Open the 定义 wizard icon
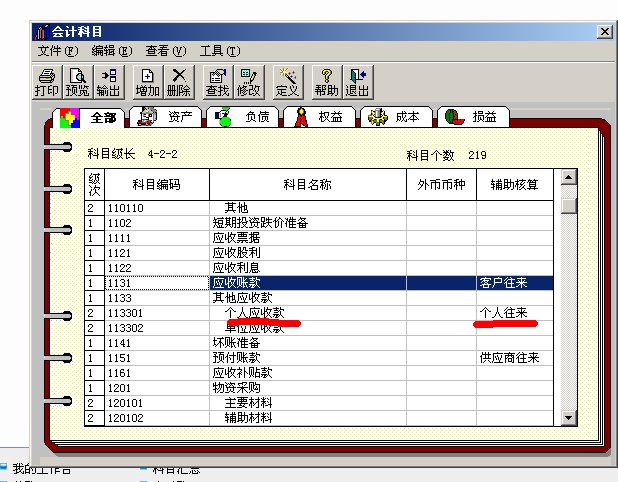618x482 pixels. 288,82
